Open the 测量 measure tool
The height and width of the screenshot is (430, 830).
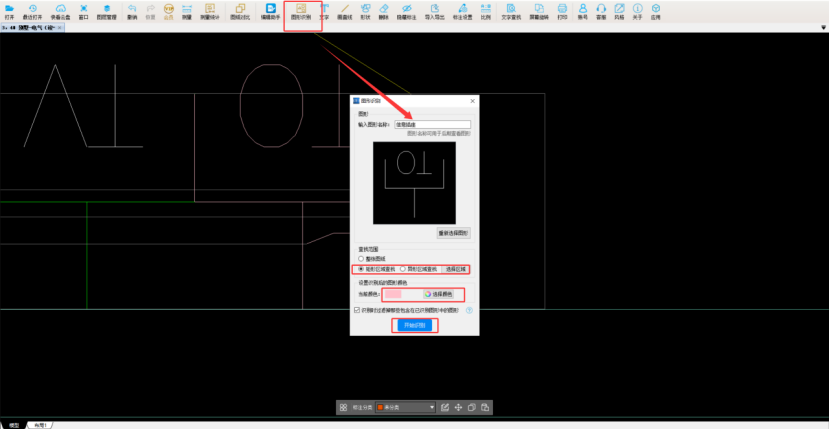[187, 12]
